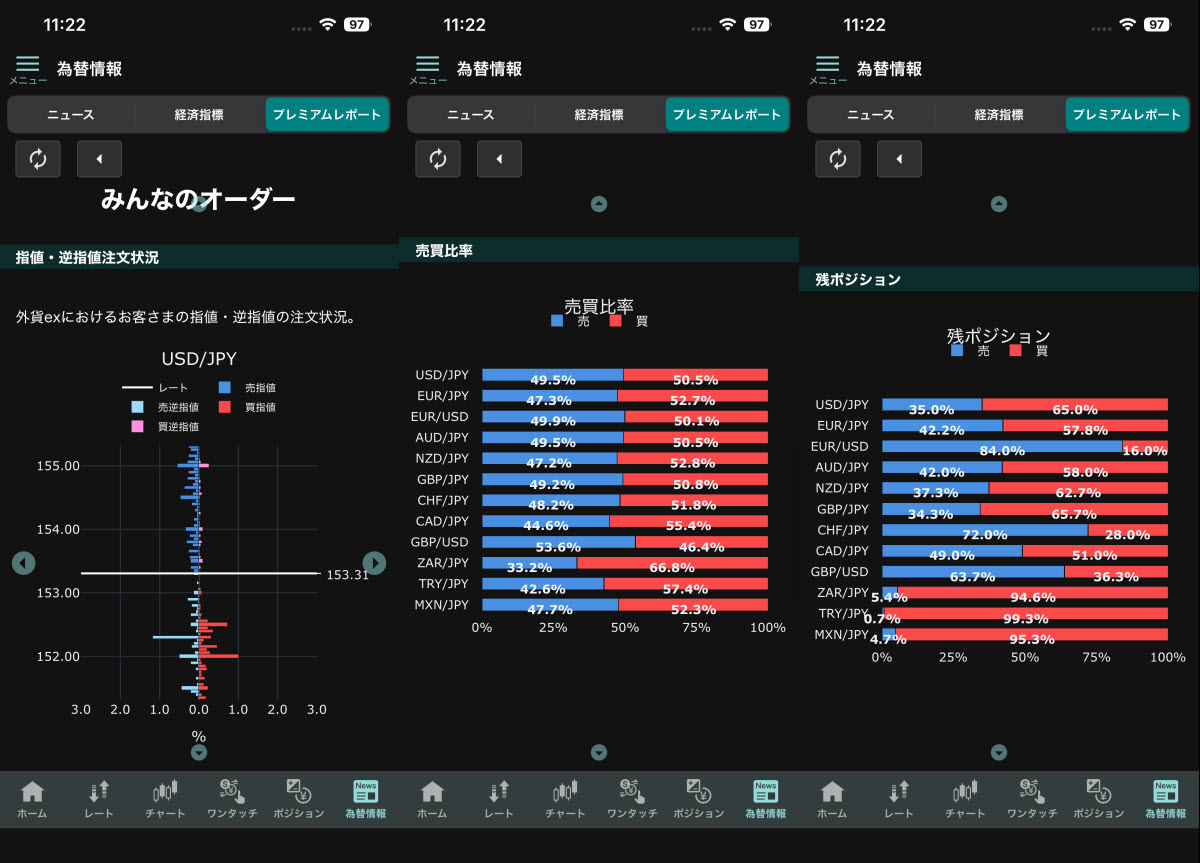Switch to ニュース tab on the みんなのオーダー screen
Image resolution: width=1200 pixels, height=863 pixels.
pos(71,115)
